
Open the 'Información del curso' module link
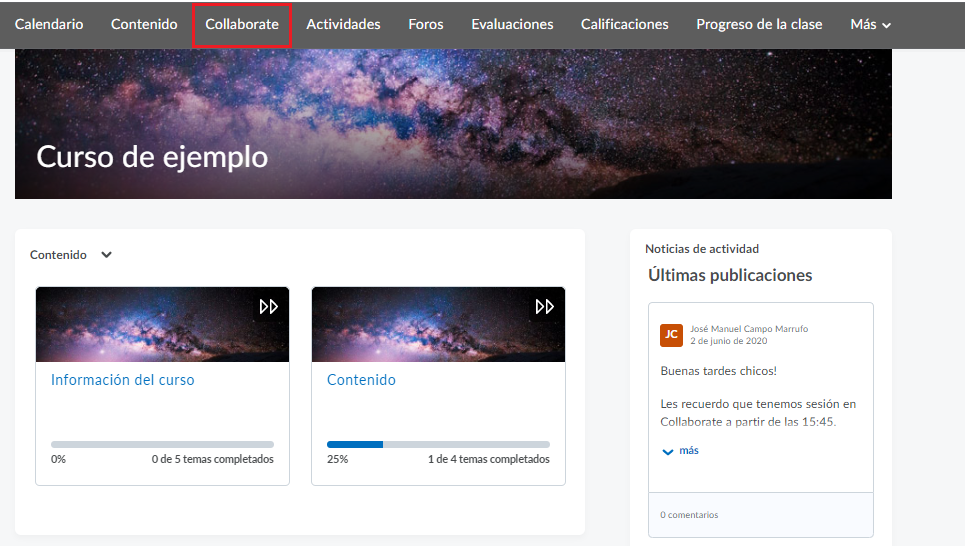122,380
